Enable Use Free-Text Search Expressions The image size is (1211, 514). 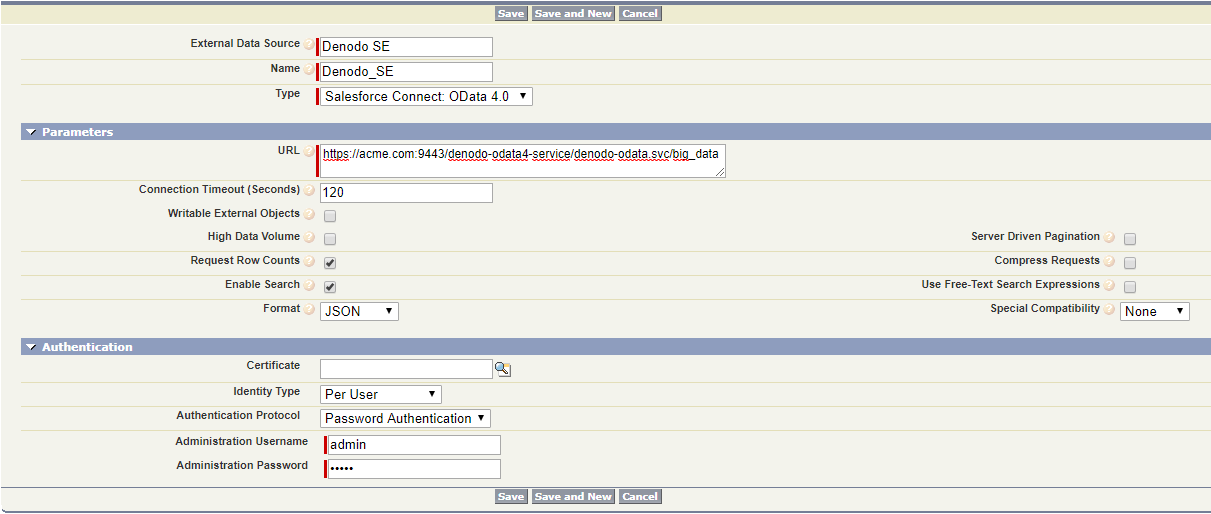click(1130, 287)
